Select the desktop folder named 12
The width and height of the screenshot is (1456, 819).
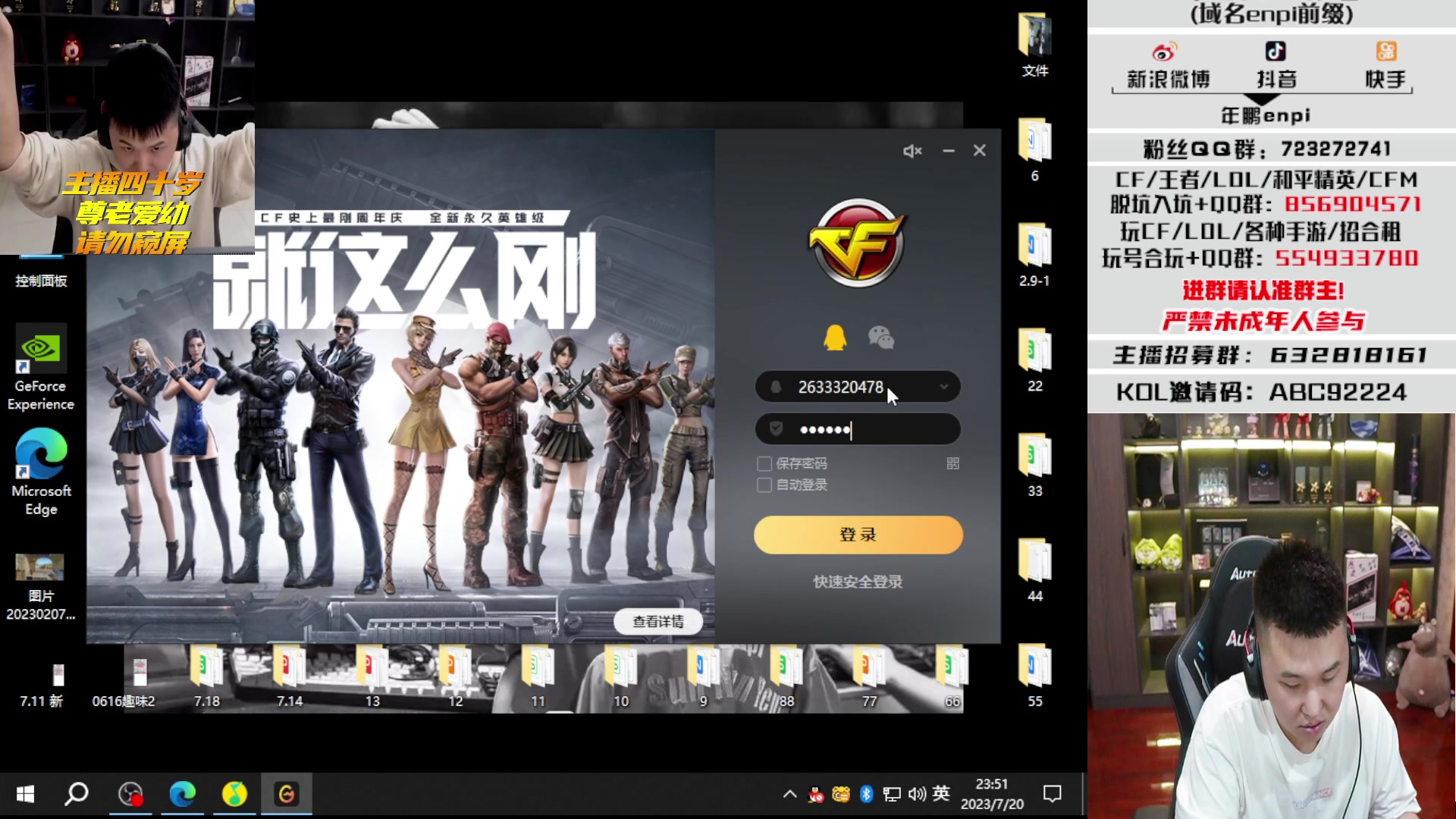pos(455,676)
